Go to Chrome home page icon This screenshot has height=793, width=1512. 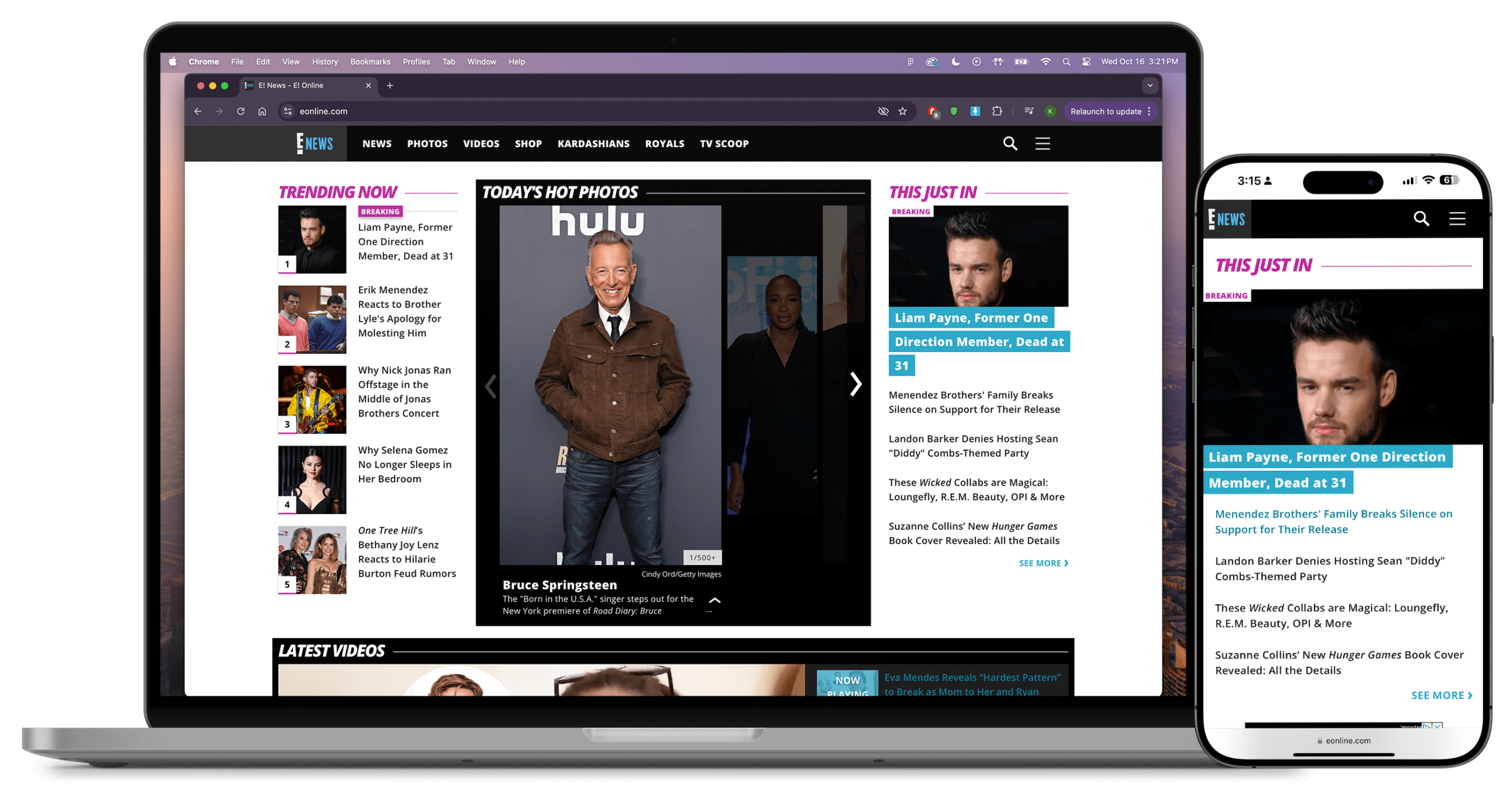point(262,111)
